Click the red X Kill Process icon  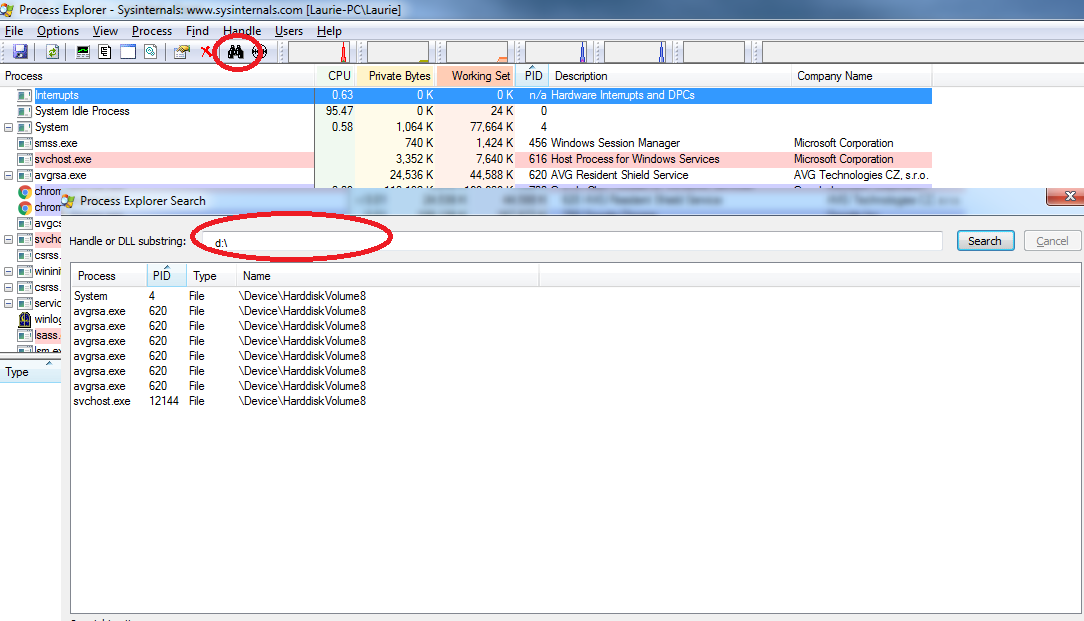(x=205, y=52)
